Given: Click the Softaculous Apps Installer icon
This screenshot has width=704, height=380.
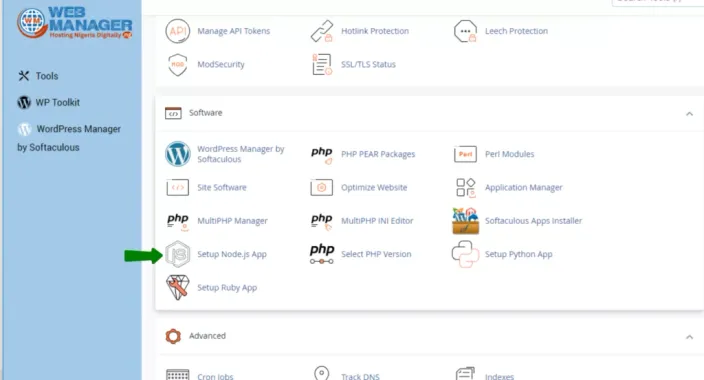Looking at the screenshot, I should pos(466,221).
